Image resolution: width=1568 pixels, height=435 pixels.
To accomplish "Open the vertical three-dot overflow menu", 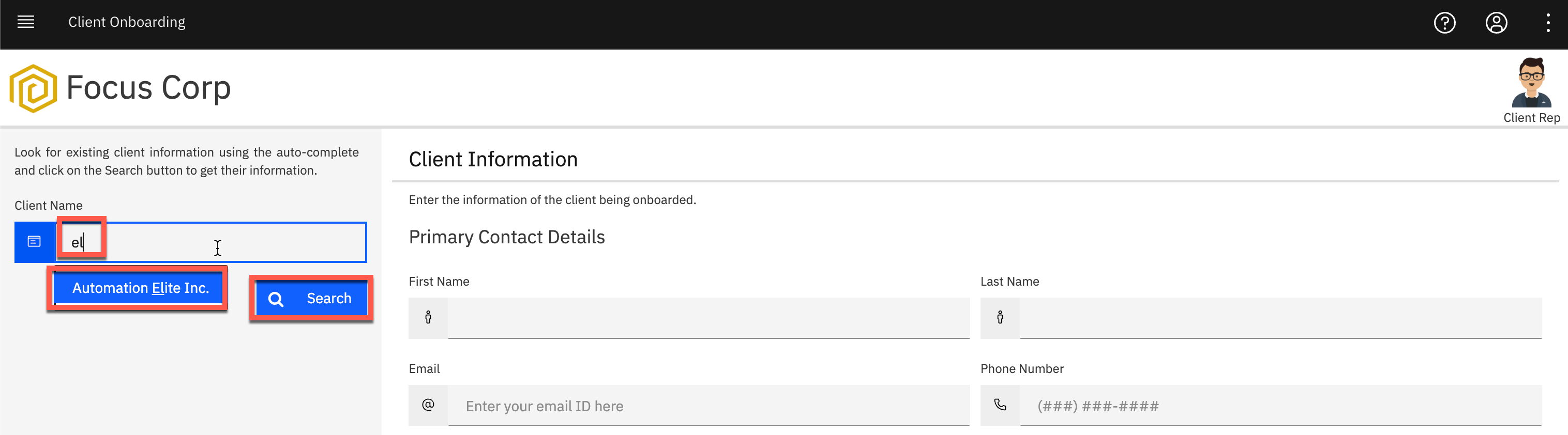I will point(1548,23).
